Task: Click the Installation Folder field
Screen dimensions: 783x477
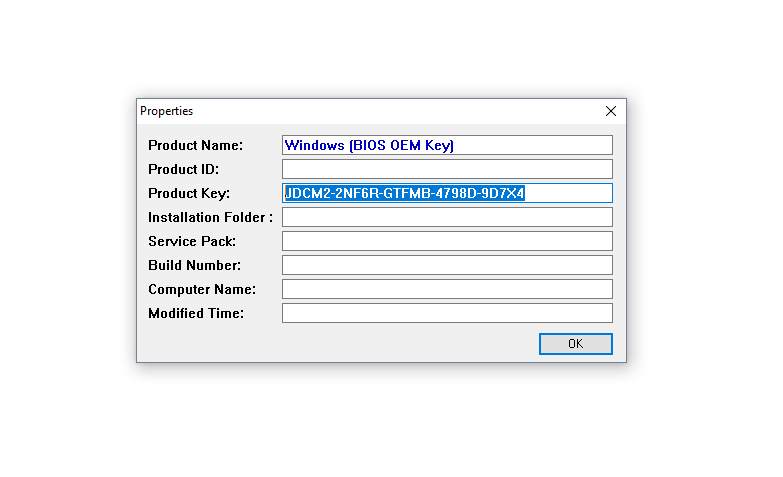Action: [447, 217]
